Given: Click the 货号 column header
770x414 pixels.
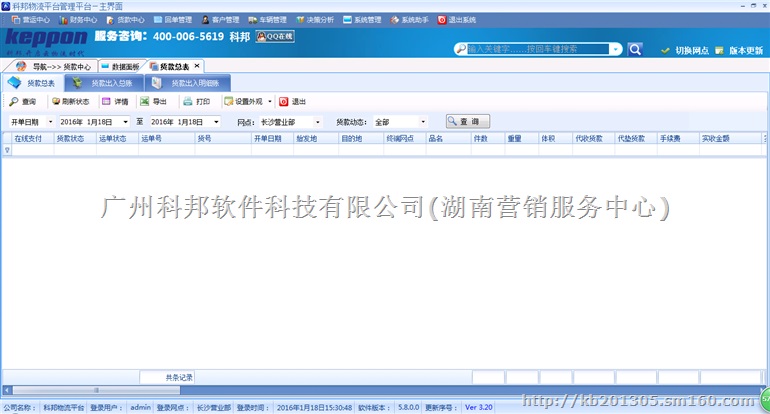Looking at the screenshot, I should pyautogui.click(x=223, y=138).
